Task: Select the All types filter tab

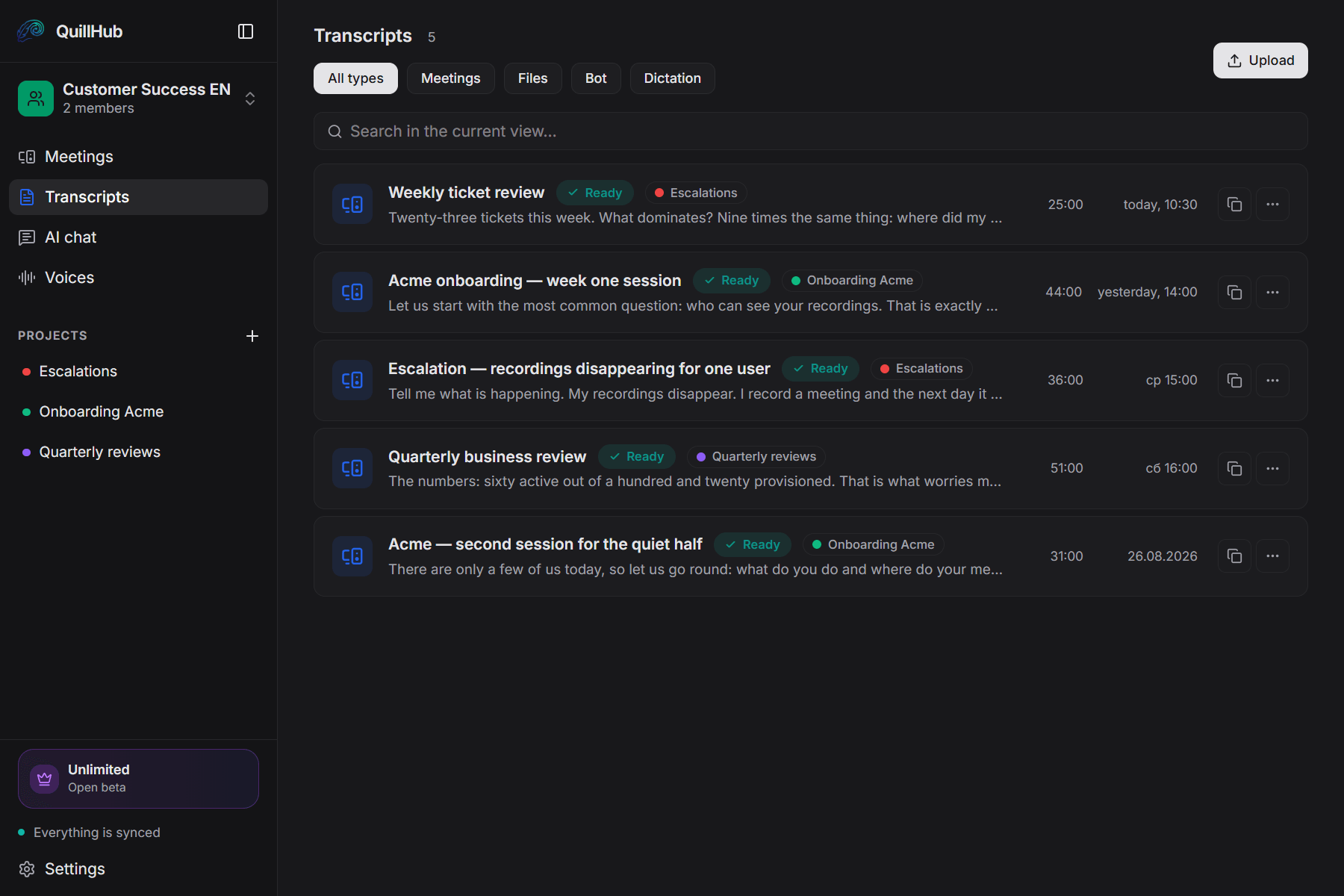Action: [x=355, y=78]
